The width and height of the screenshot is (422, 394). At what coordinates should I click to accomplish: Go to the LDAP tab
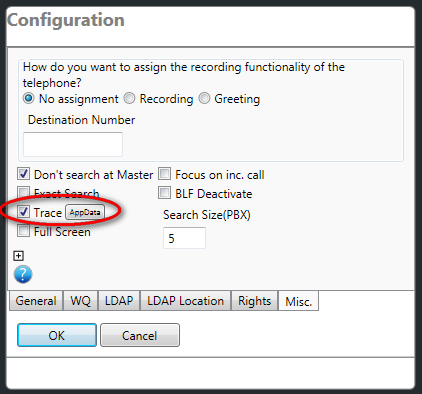pos(119,301)
